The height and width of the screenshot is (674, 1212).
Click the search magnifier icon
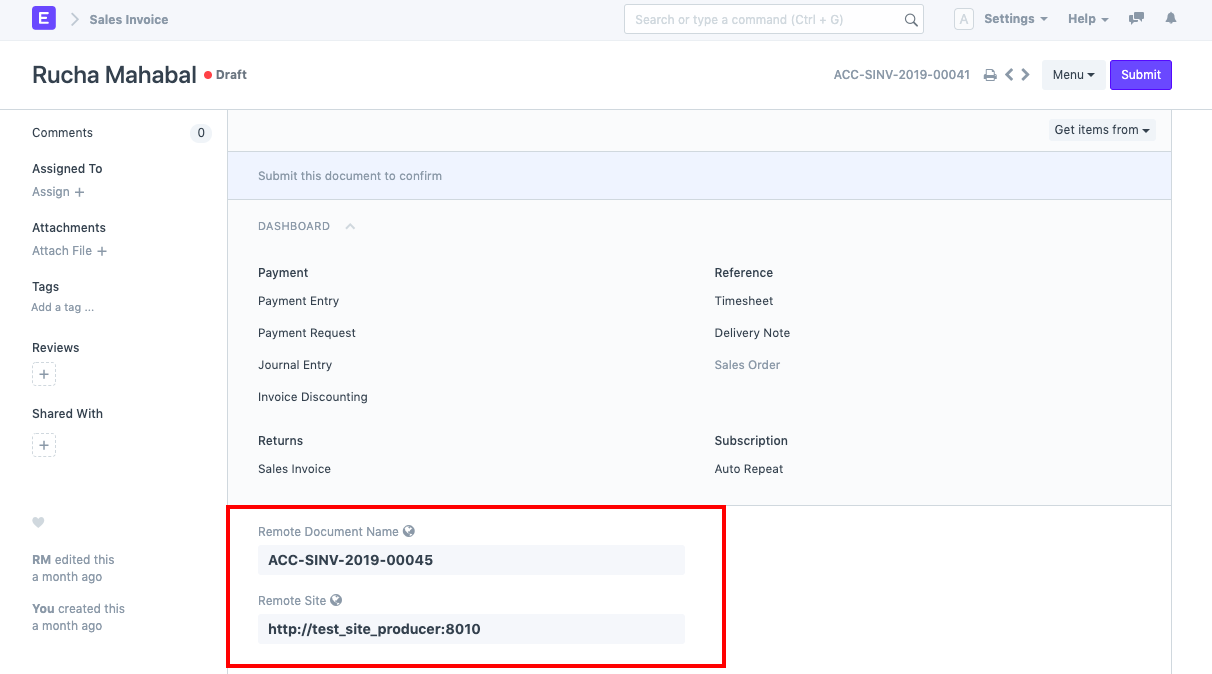coord(909,18)
